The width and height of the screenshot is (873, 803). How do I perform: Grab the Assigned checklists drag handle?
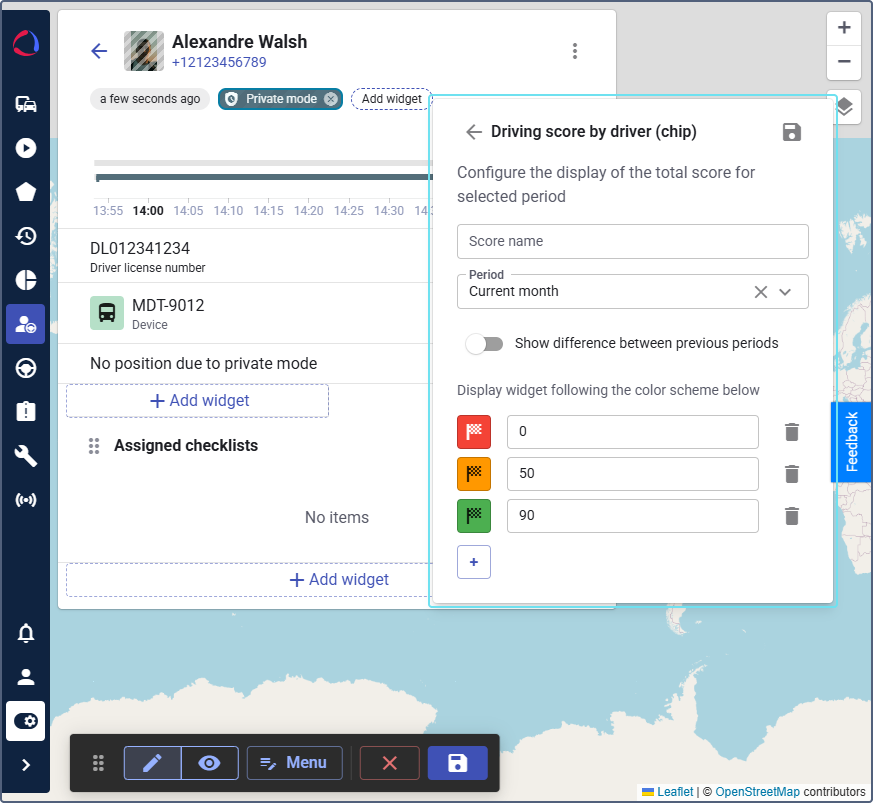point(94,446)
